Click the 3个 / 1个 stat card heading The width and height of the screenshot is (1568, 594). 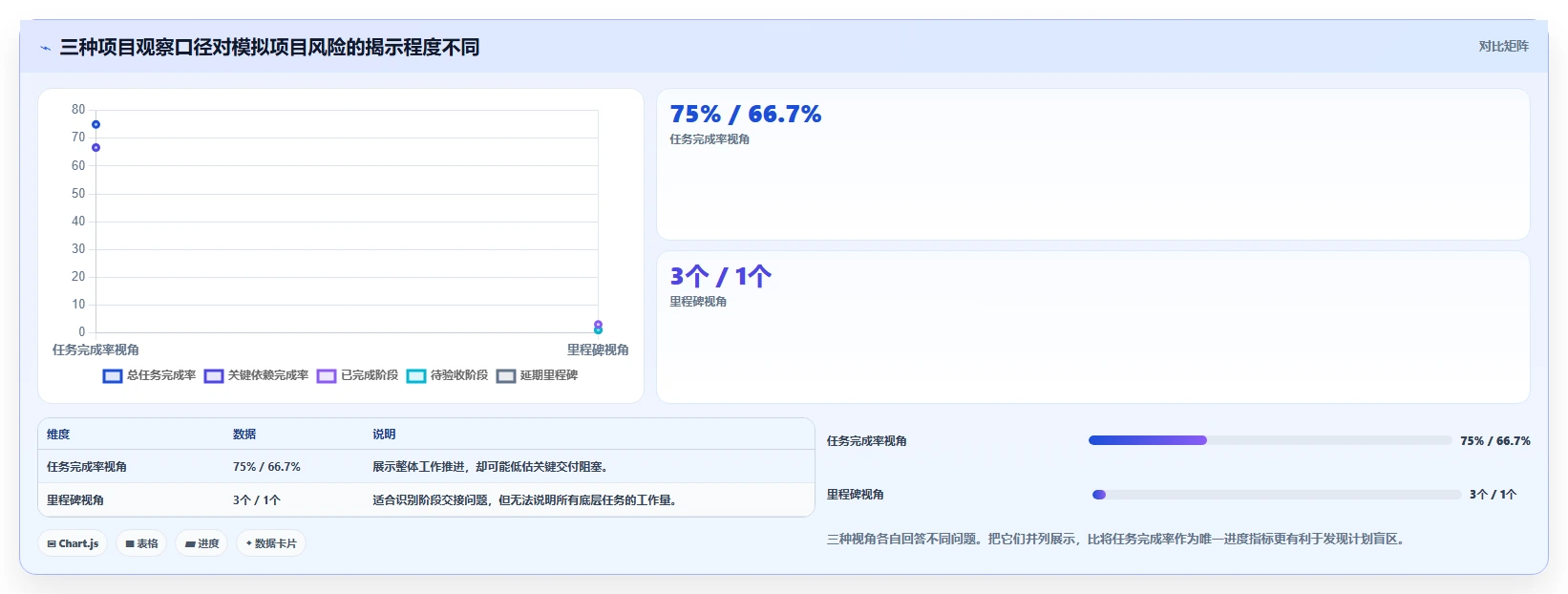(x=720, y=276)
